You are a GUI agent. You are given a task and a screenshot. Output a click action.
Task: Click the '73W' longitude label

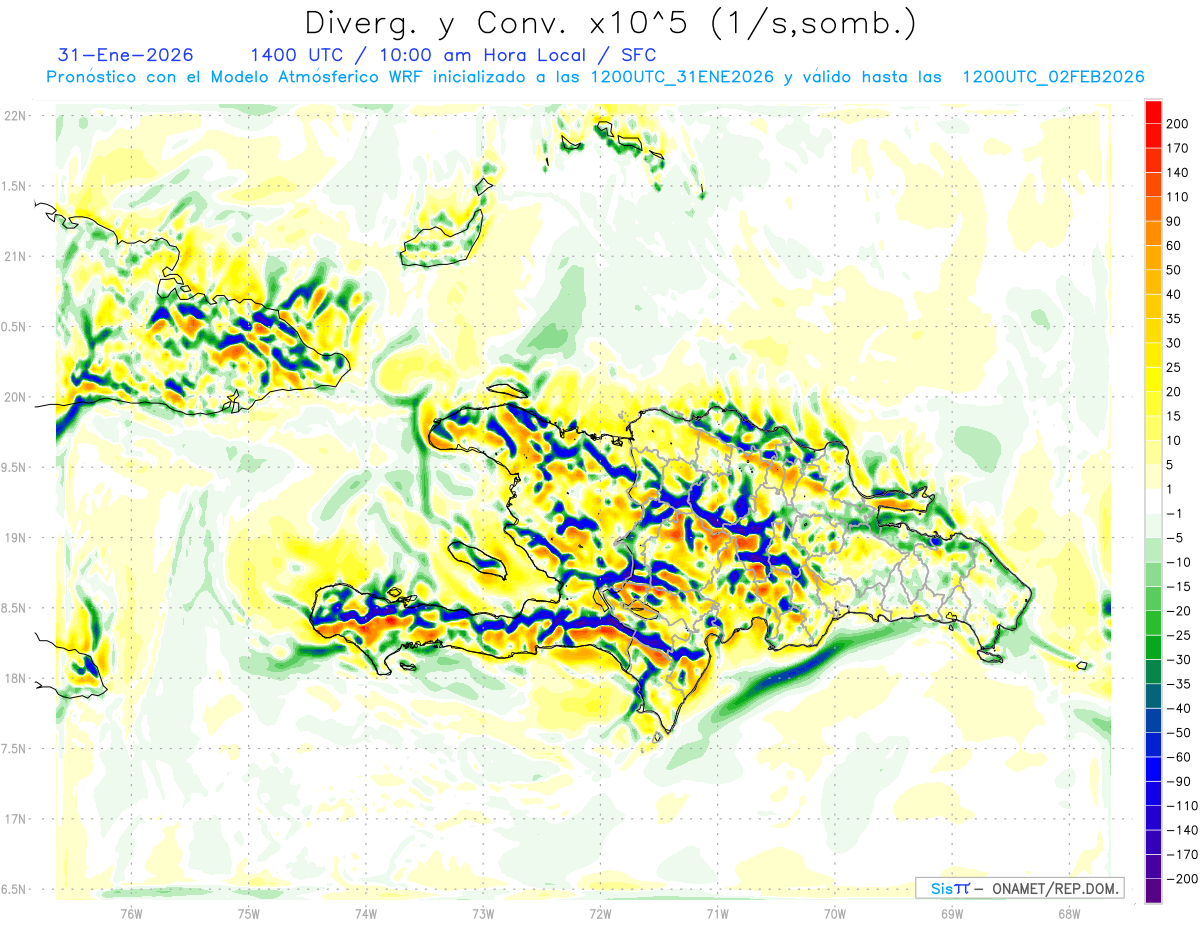[x=483, y=912]
